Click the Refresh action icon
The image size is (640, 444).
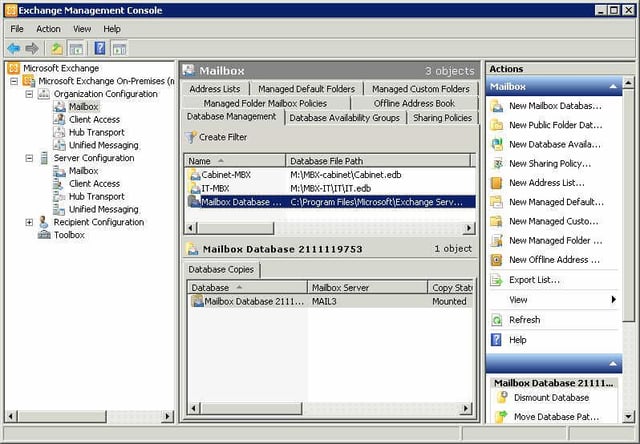[496, 320]
